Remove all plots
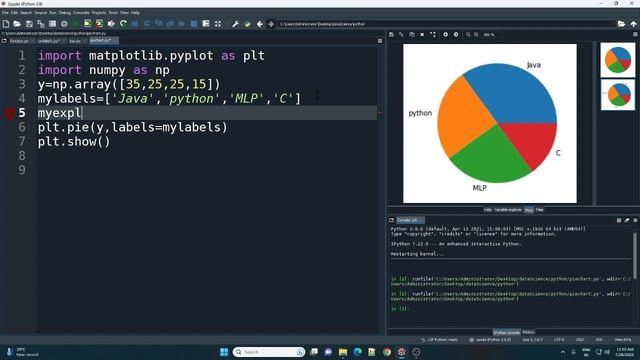This screenshot has width=640, height=360. coord(433,35)
